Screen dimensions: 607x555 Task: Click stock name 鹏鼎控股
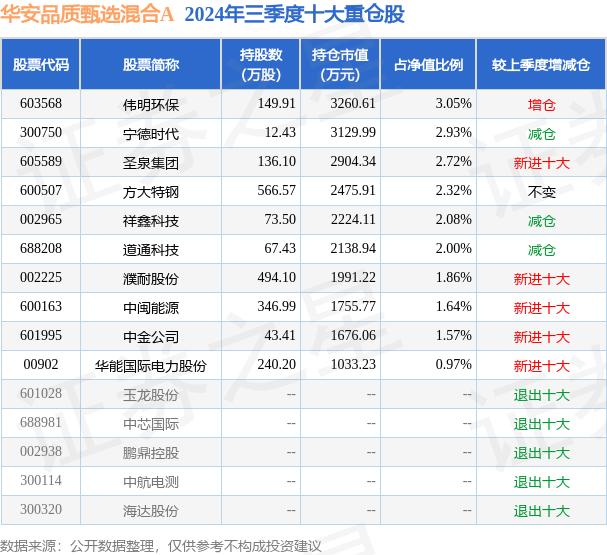[151, 453]
